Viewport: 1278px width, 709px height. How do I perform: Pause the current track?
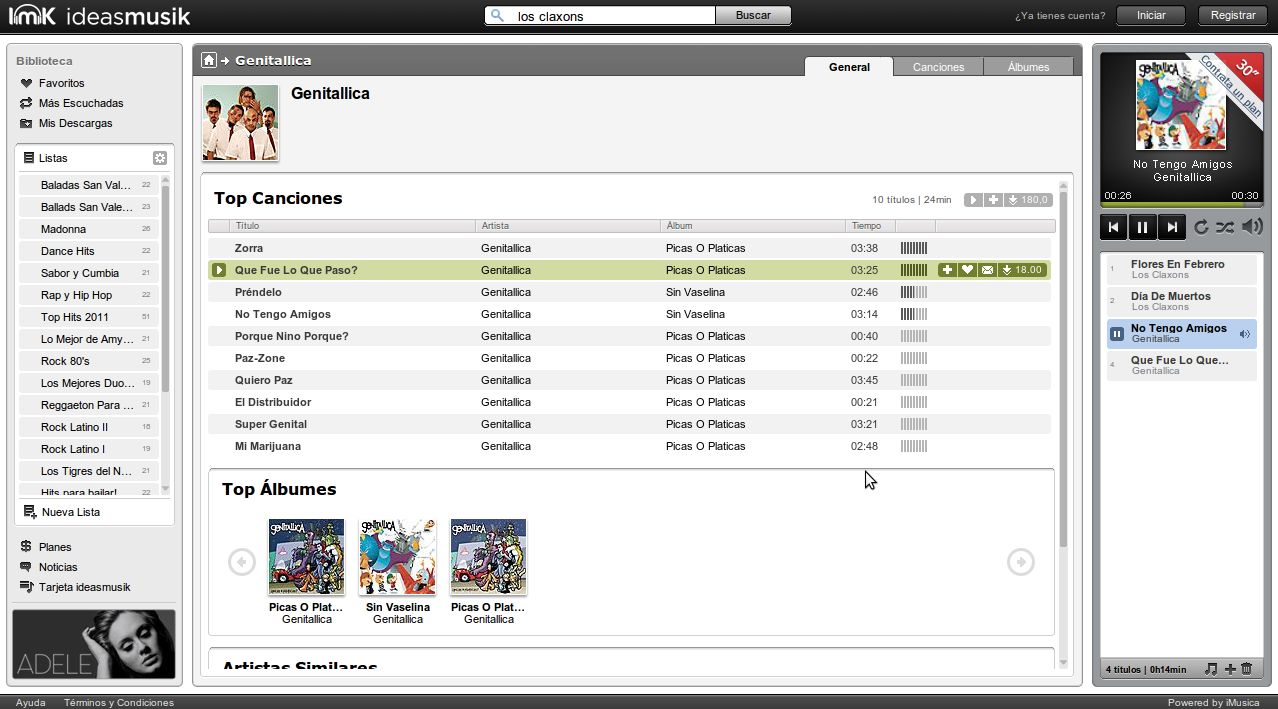tap(1142, 227)
